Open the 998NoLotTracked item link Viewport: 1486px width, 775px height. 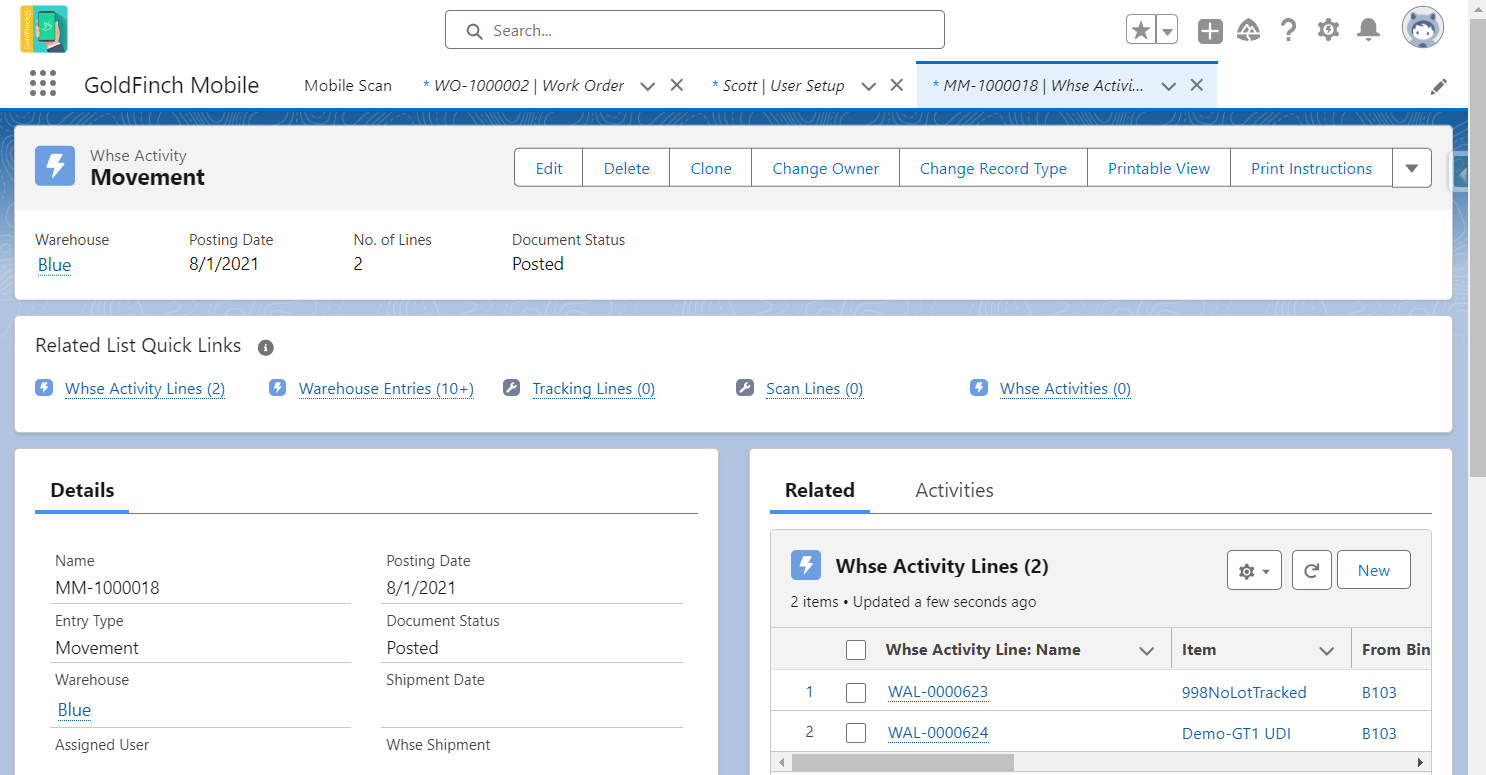tap(1244, 692)
